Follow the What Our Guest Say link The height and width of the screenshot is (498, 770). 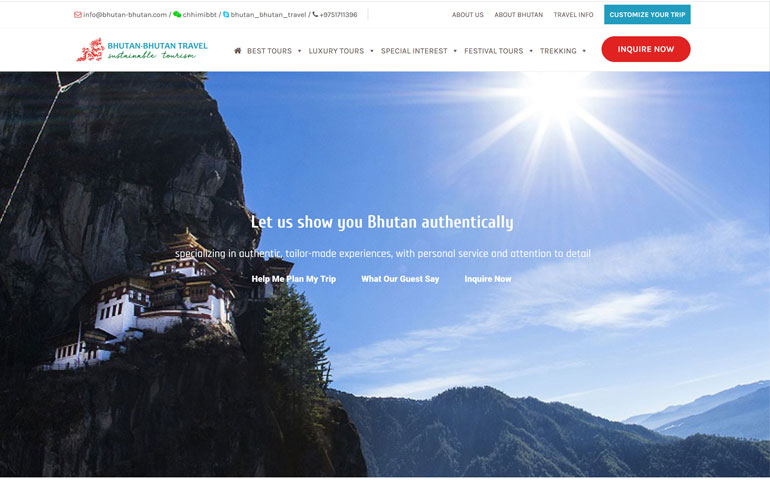(x=400, y=279)
